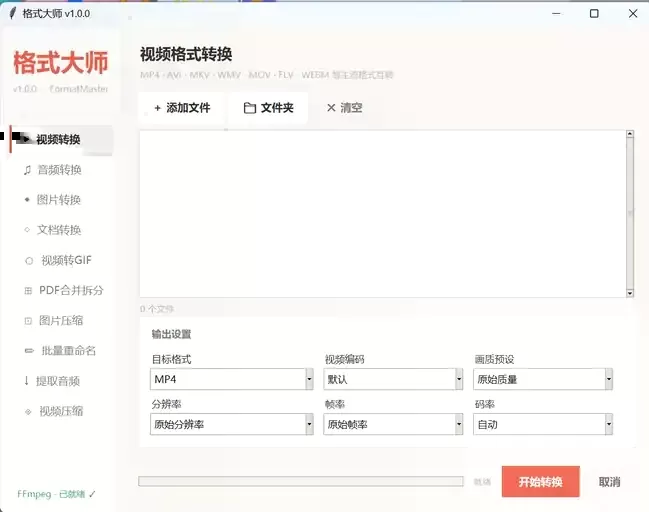This screenshot has width=649, height=512.
Task: Click inside the empty file list area
Action: (x=383, y=214)
